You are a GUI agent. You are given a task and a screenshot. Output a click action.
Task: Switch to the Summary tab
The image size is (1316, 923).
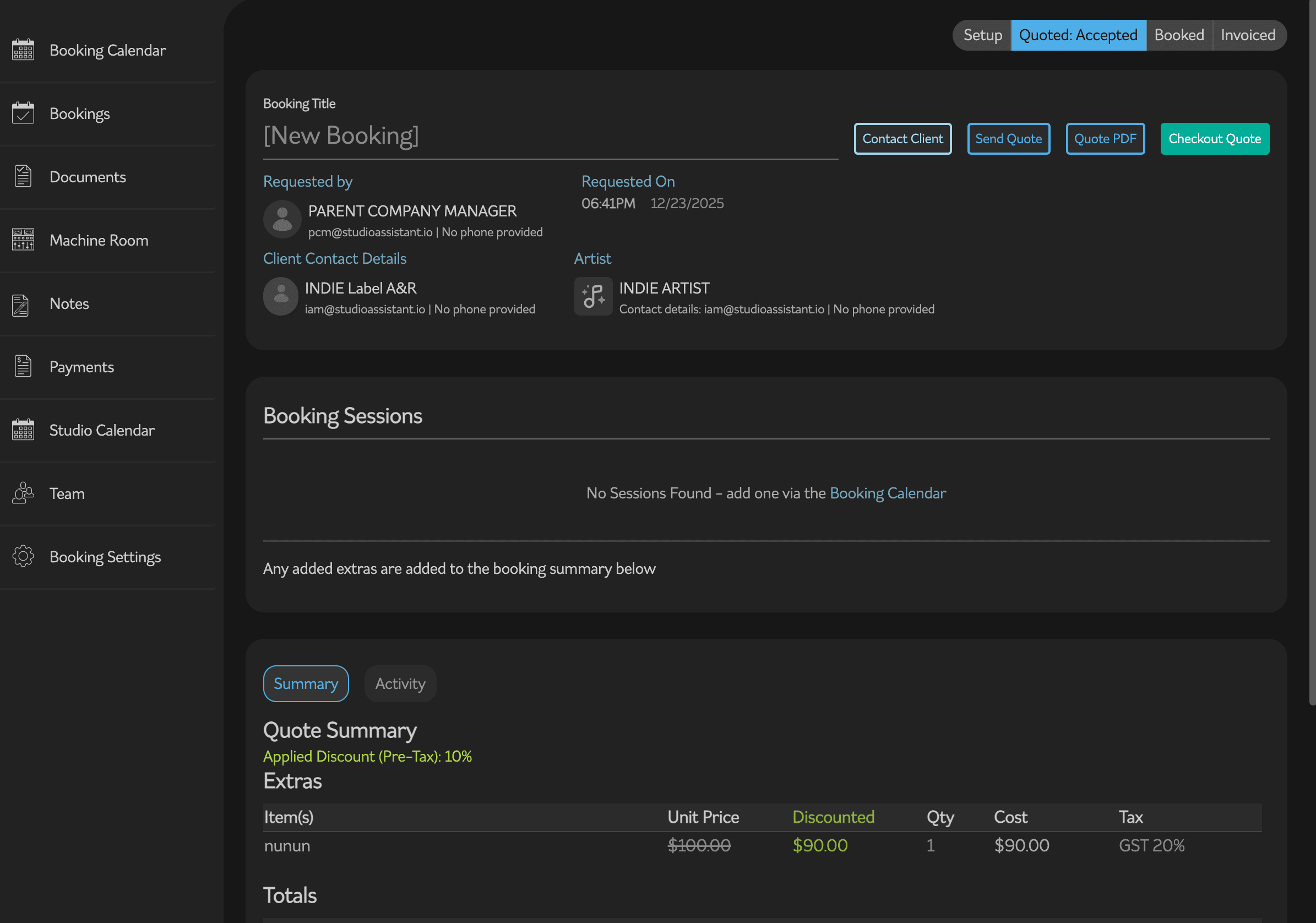306,683
